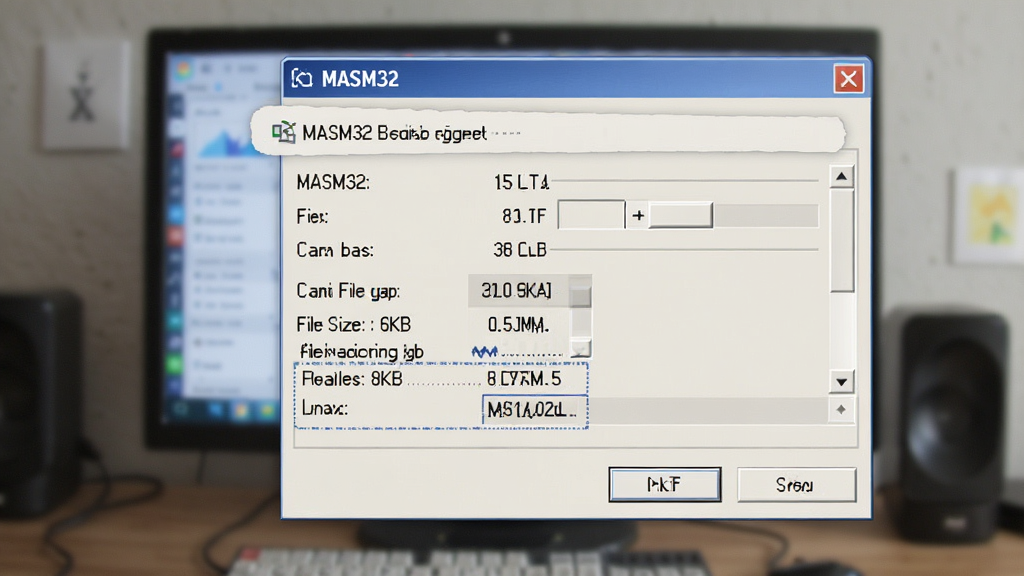Select the 'Realles: 8KB' row
The width and height of the screenshot is (1024, 576).
click(441, 379)
